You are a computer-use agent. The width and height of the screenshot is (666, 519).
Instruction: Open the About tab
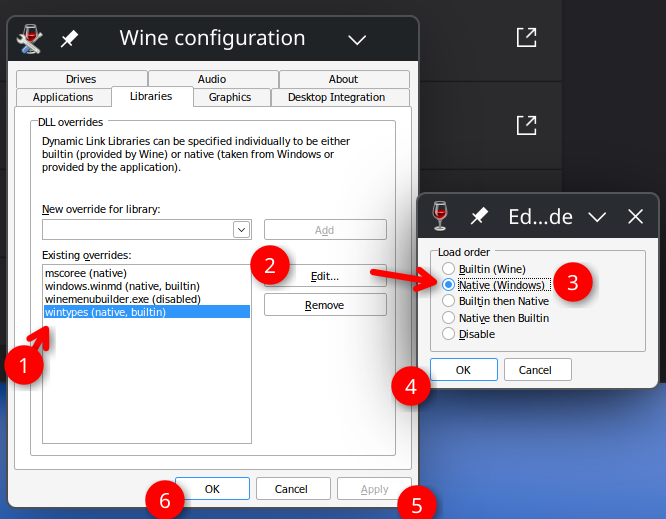pos(344,79)
